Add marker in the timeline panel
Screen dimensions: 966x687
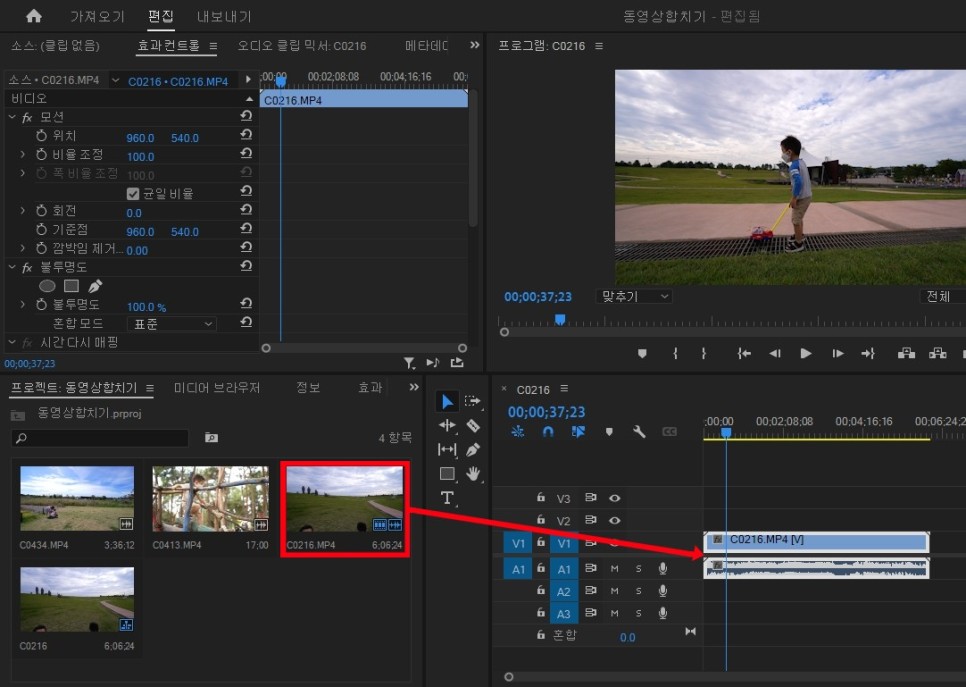coord(609,432)
